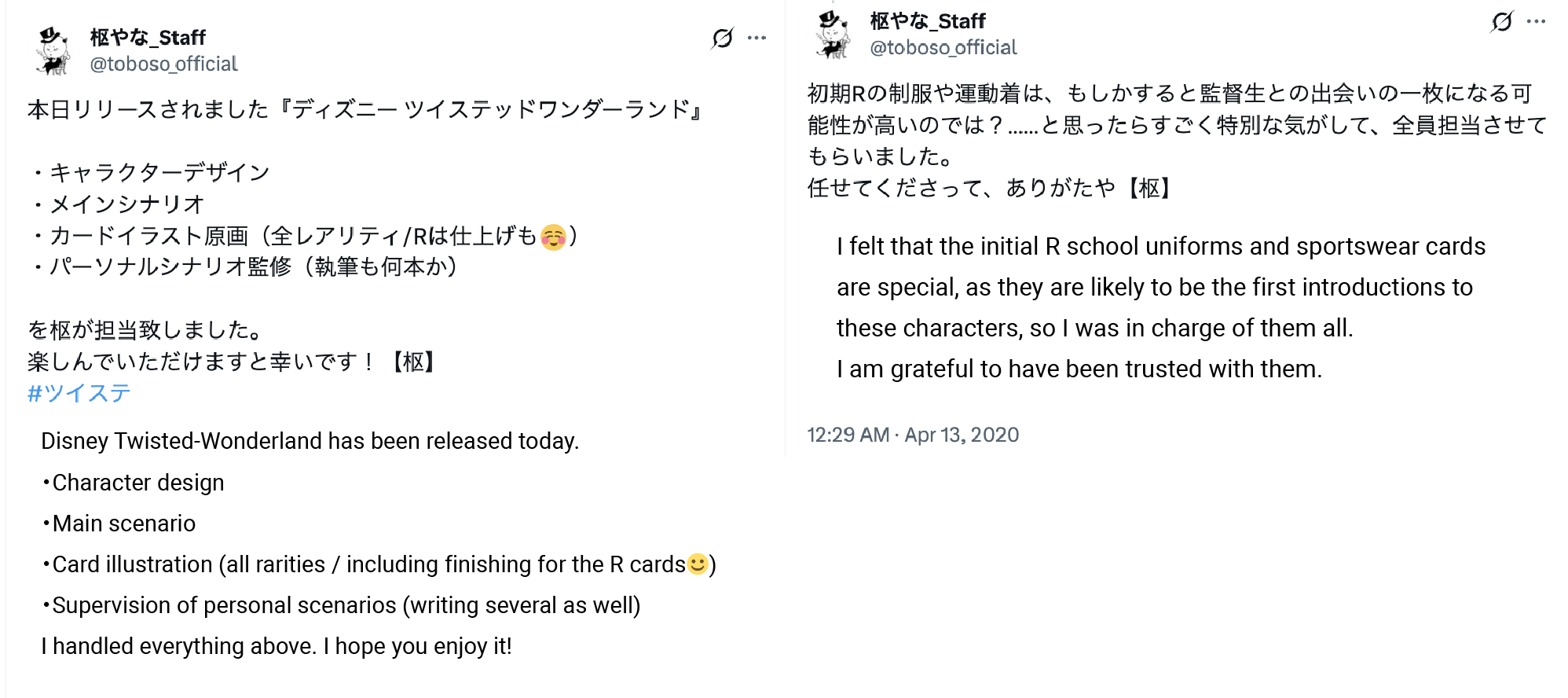Screen dimensions: 1568x698
Task: Click the Grok icon on the R uniforms tweet
Action: pyautogui.click(x=1501, y=22)
